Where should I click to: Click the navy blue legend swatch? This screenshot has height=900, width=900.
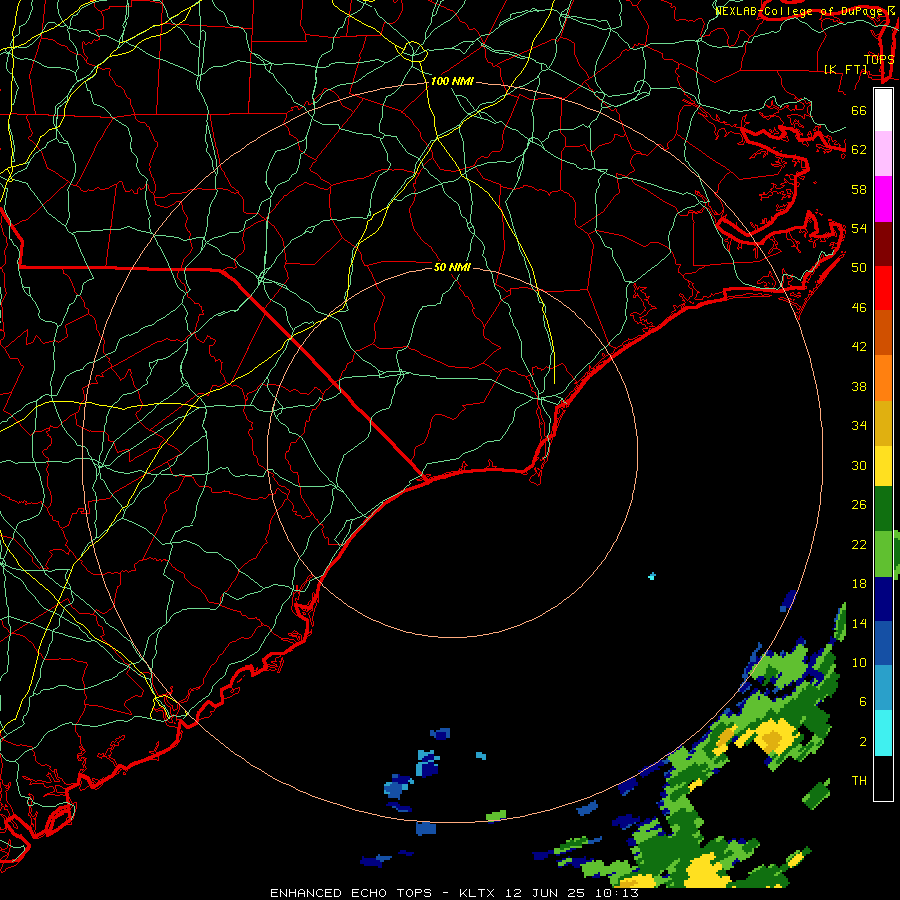(x=883, y=599)
